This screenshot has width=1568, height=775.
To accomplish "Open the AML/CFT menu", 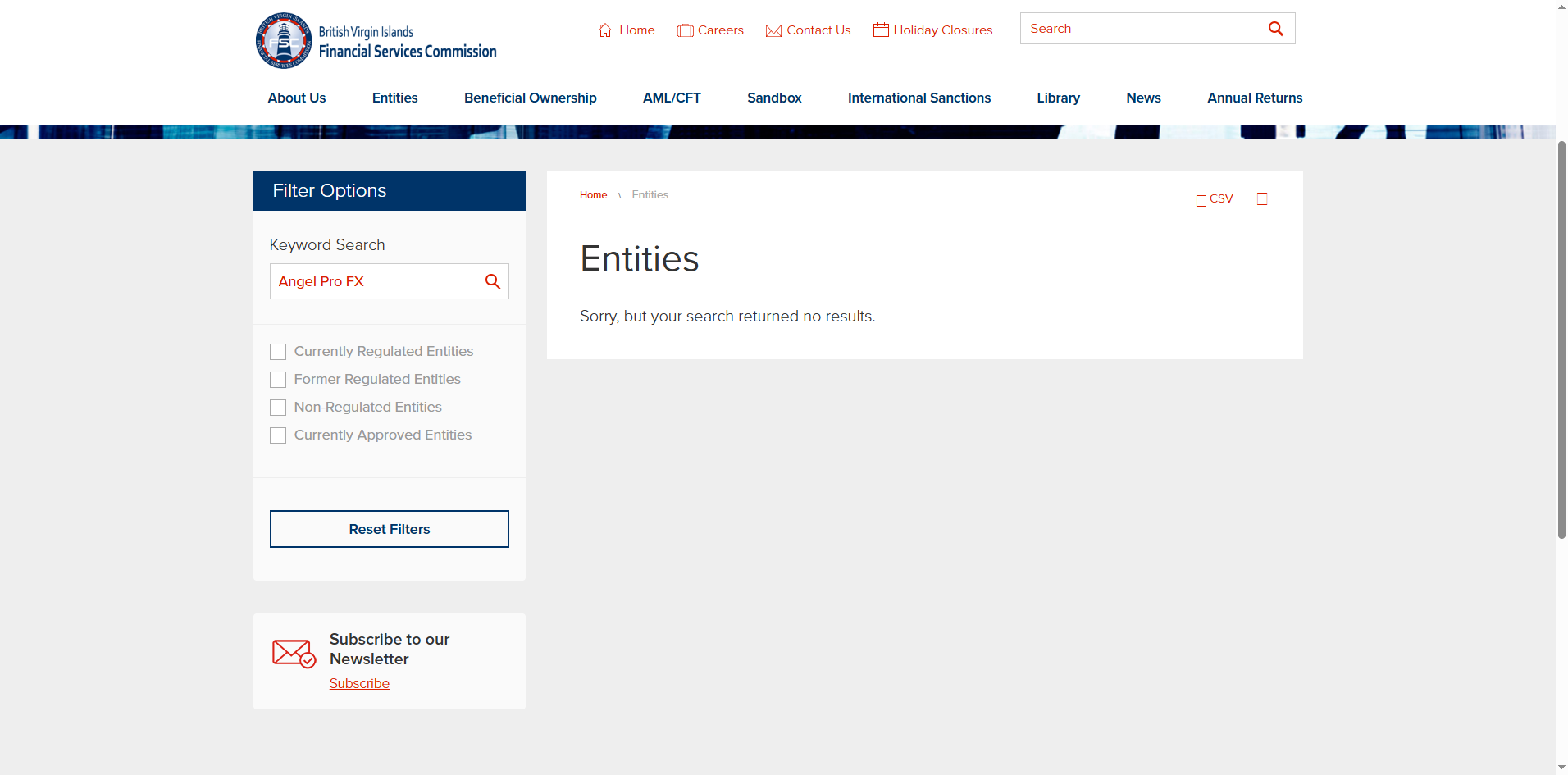I will (672, 98).
